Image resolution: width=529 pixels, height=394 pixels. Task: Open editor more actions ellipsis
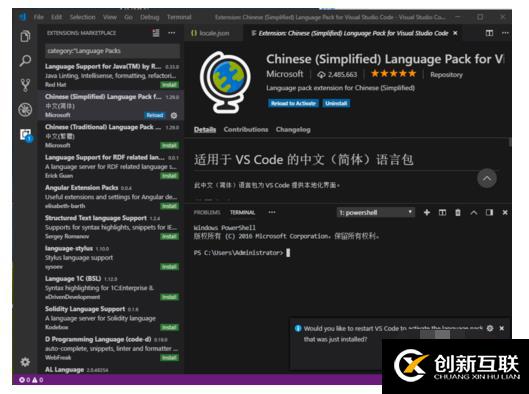click(505, 33)
